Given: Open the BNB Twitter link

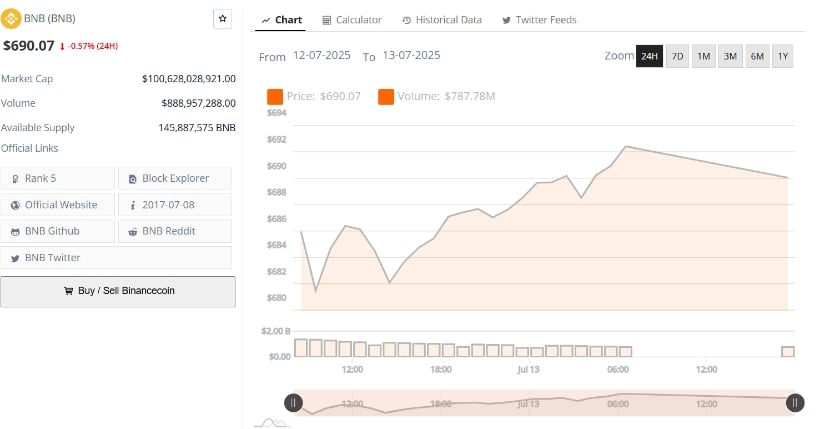Looking at the screenshot, I should (x=116, y=257).
